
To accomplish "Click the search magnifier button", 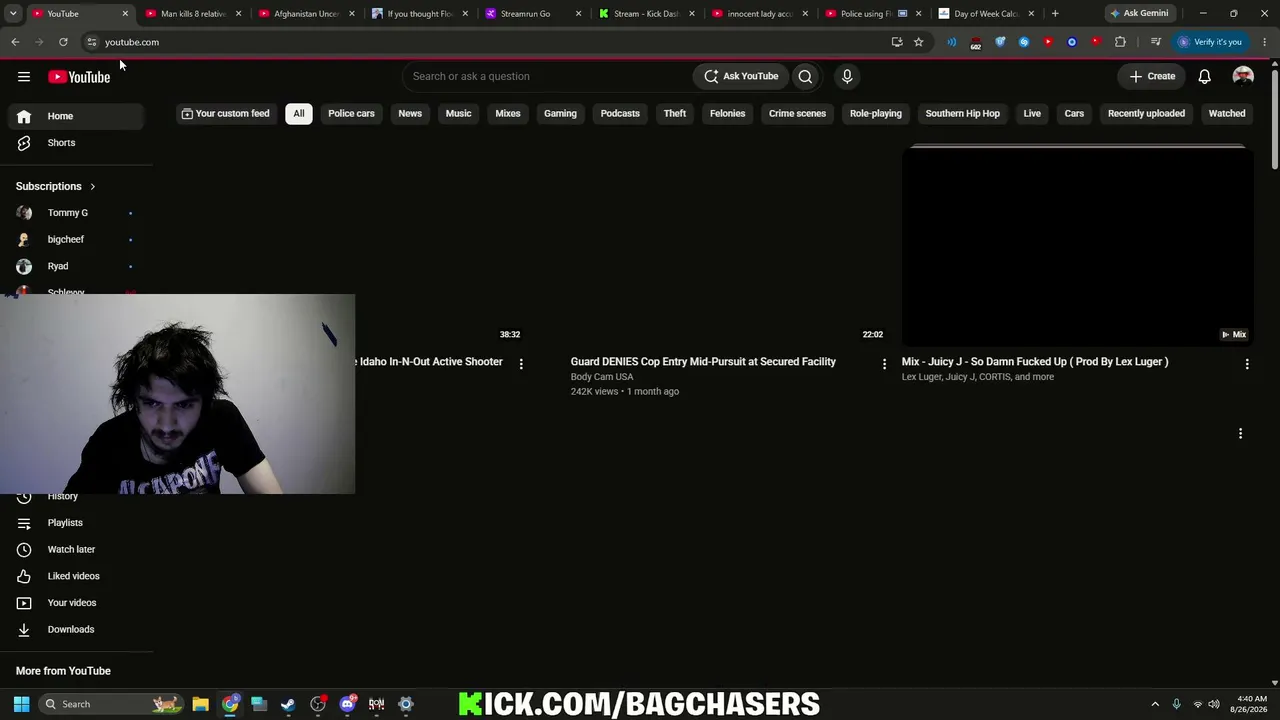I will tap(805, 76).
